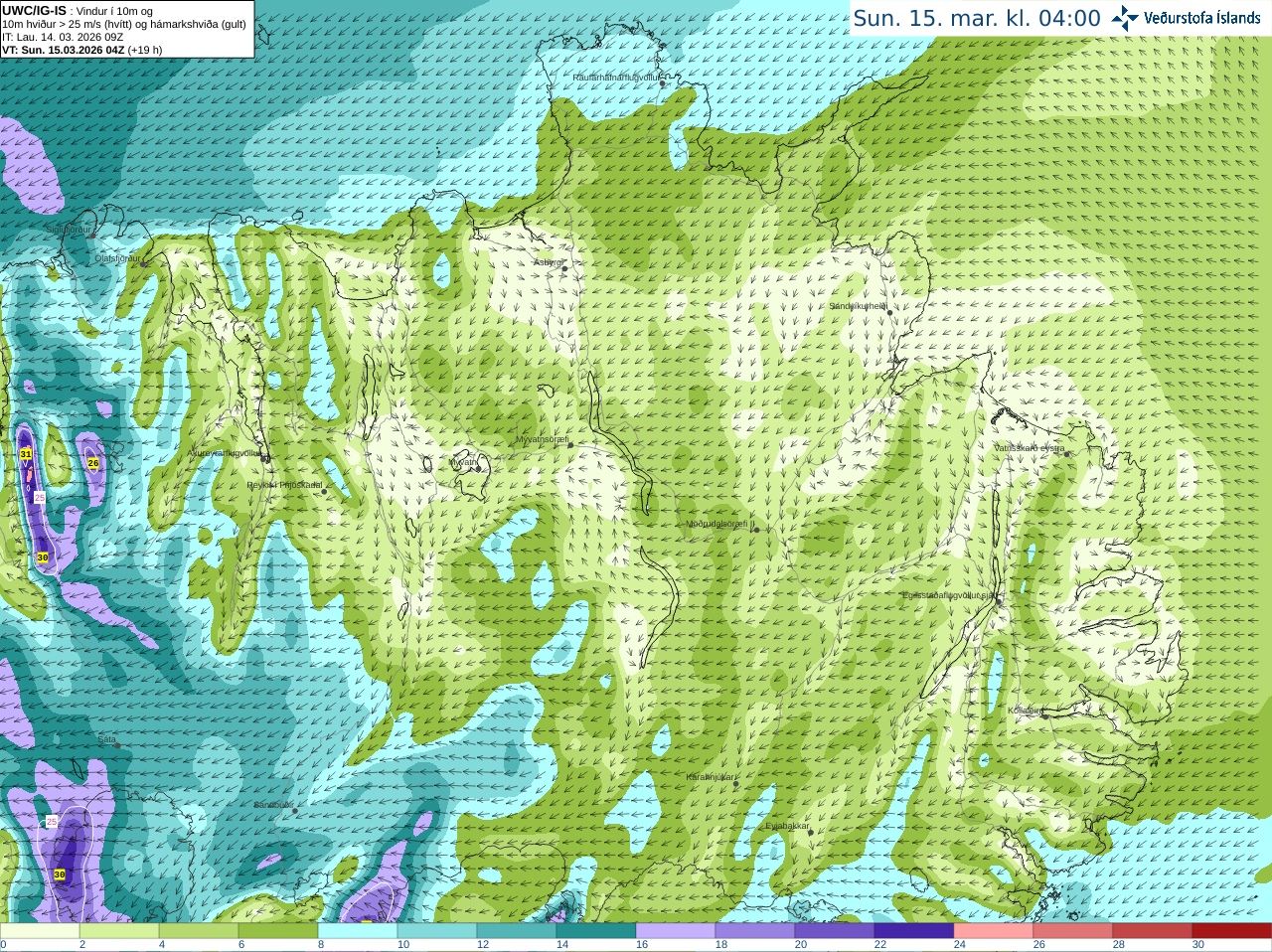Select the Siglufjörður station label
This screenshot has width=1272, height=952.
(69, 230)
